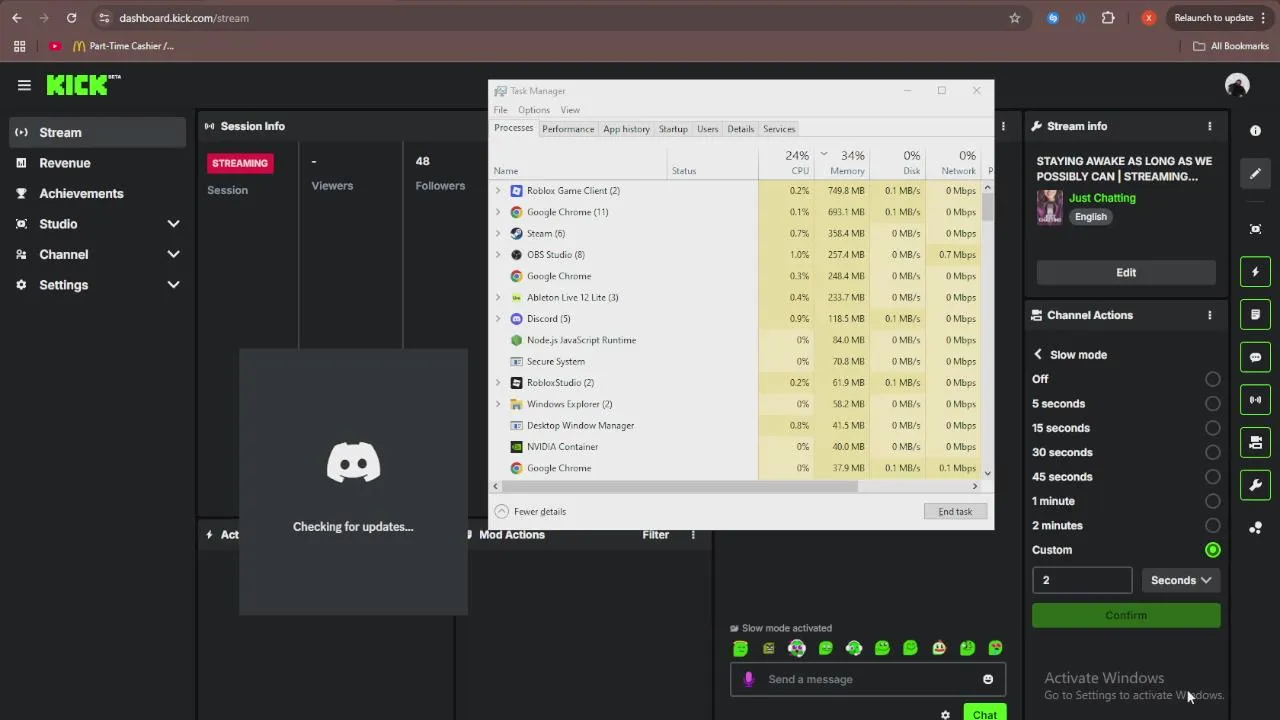Screen dimensions: 1280x720
Task: Click the focus frame icon in right sidebar
Action: 1255,229
